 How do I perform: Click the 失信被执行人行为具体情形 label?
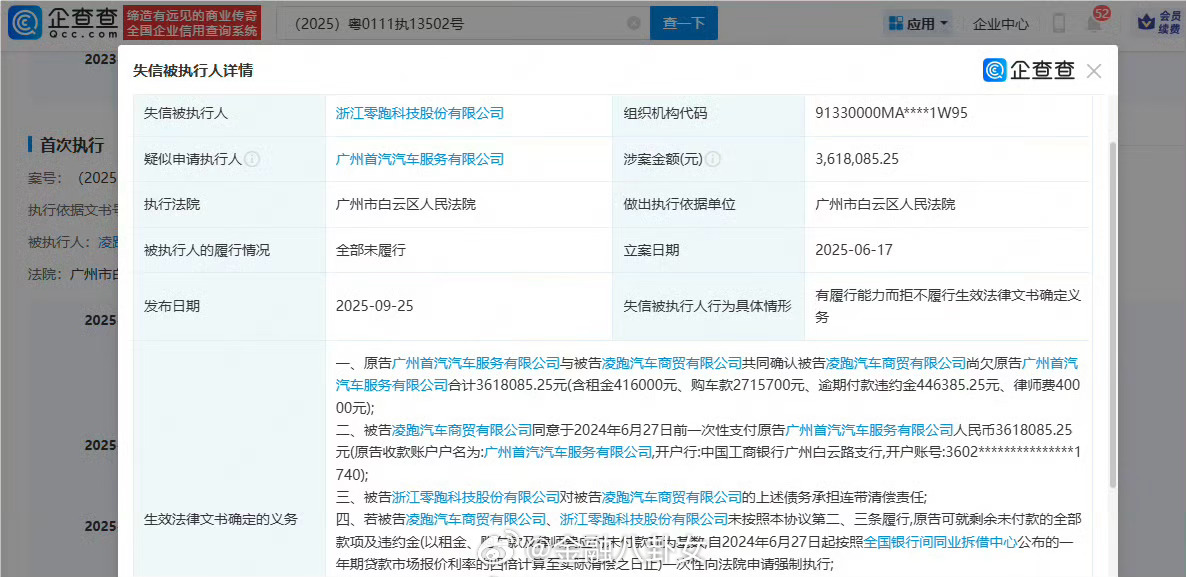706,306
